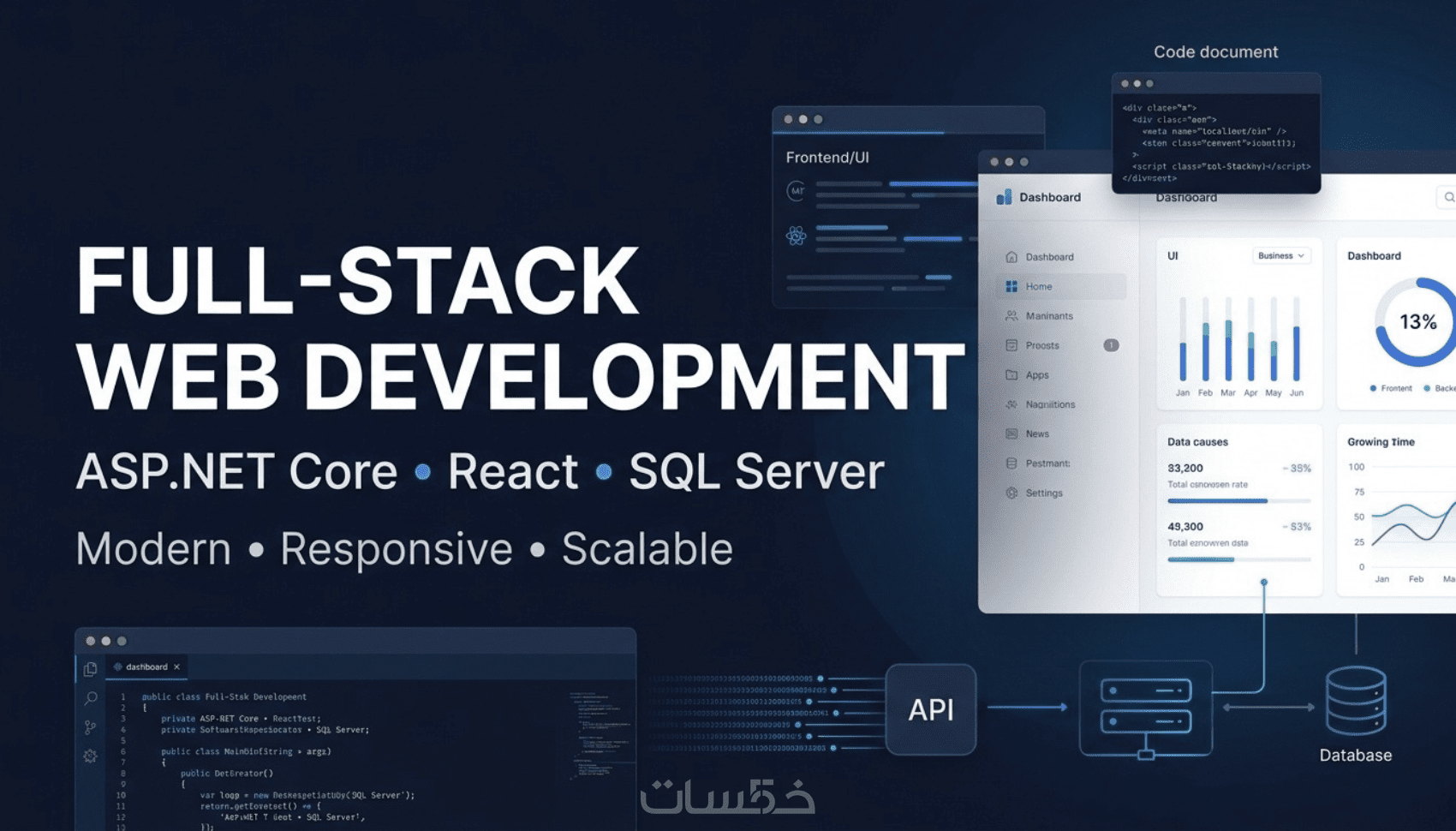1456x831 pixels.
Task: Click the React atom icon in Frontend/UI window
Action: [x=797, y=236]
